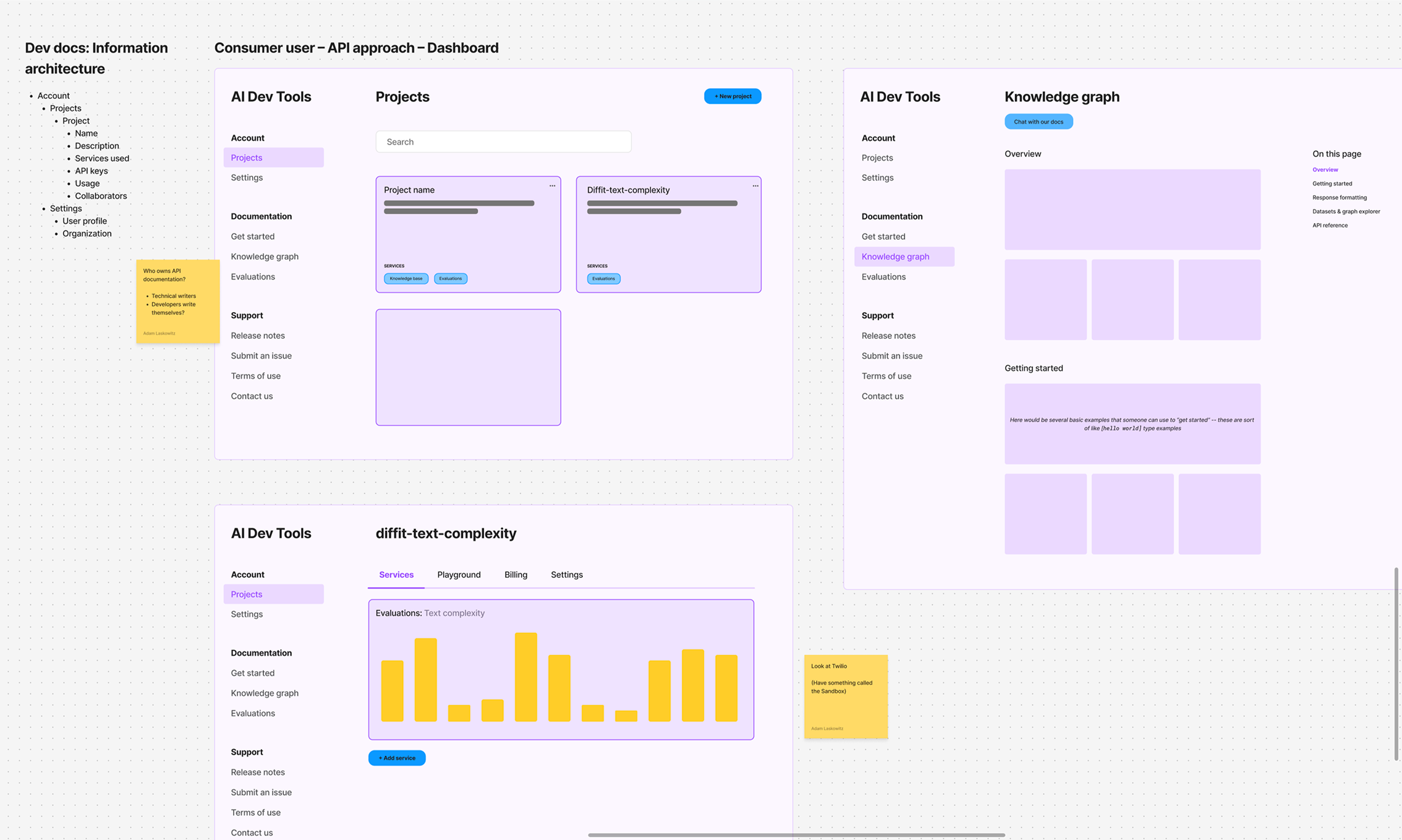Click the vertical scrollbar on the right edge
The height and width of the screenshot is (840, 1402).
point(1396,664)
